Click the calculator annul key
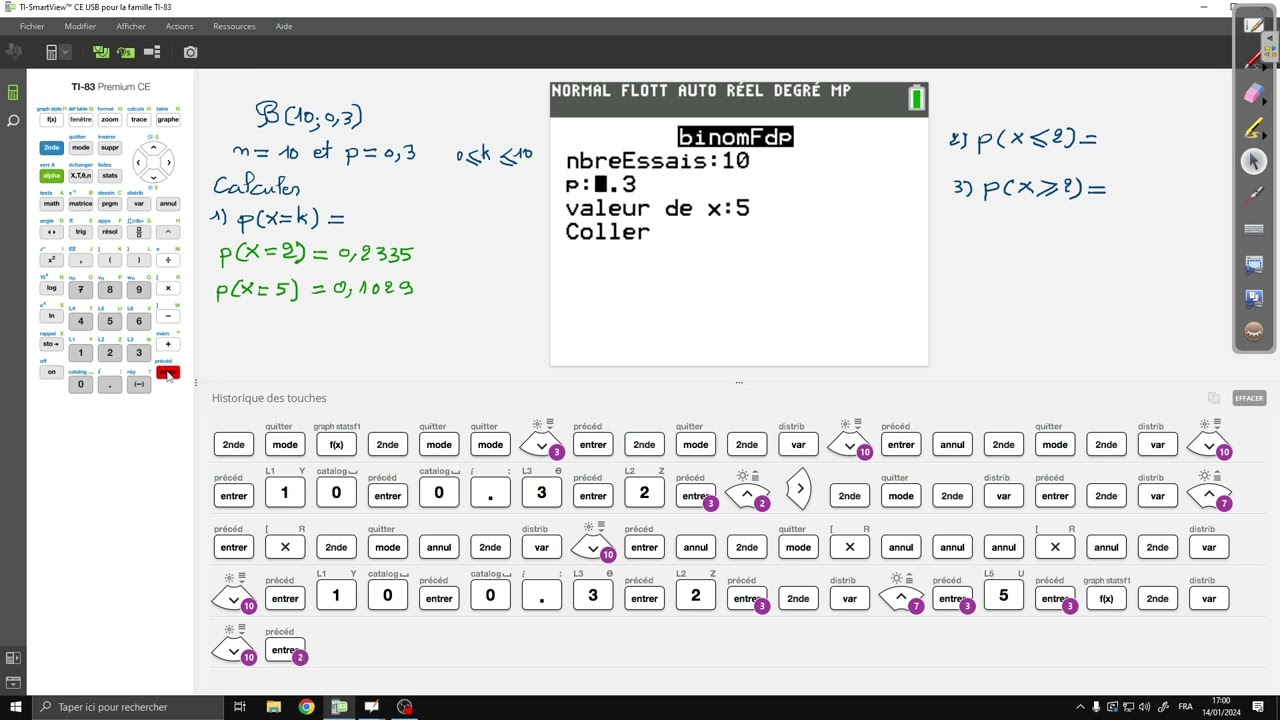1280x720 pixels. 168,204
